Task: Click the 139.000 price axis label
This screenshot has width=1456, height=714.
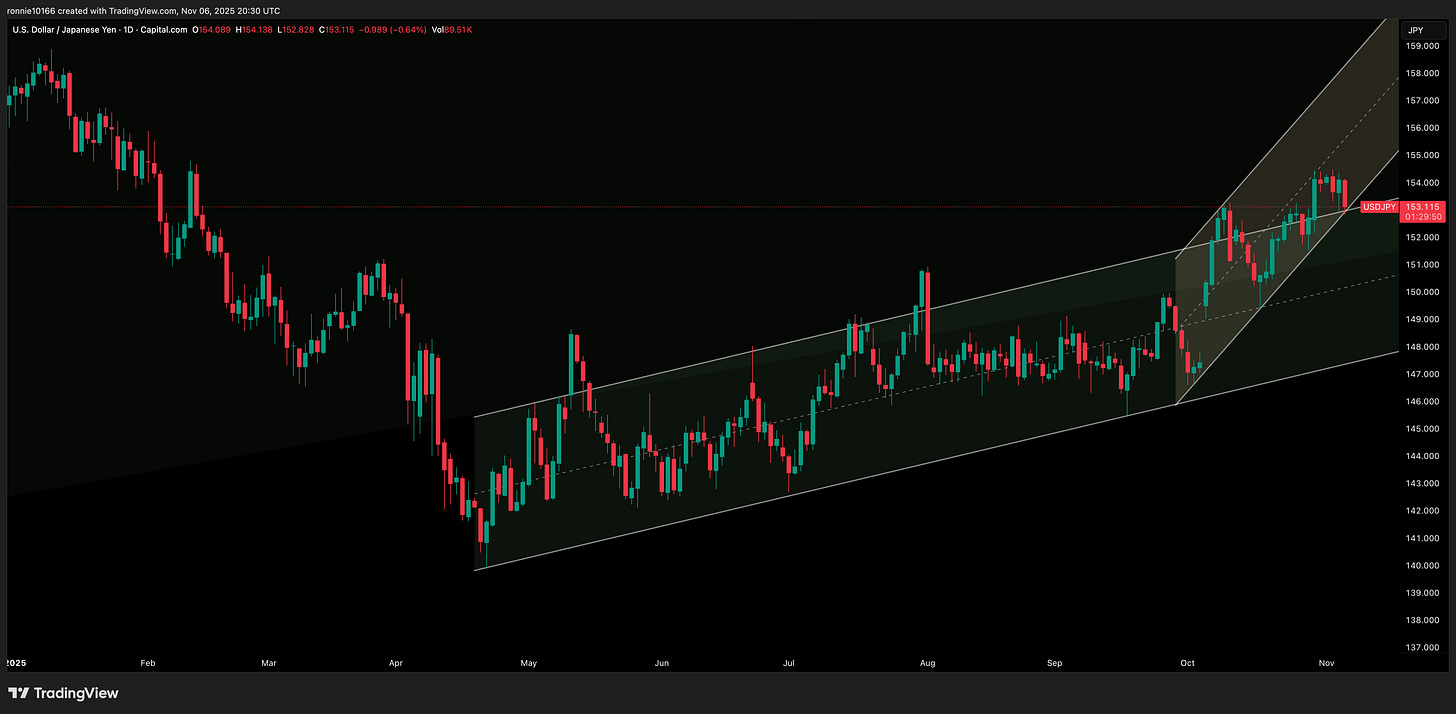Action: click(1423, 593)
